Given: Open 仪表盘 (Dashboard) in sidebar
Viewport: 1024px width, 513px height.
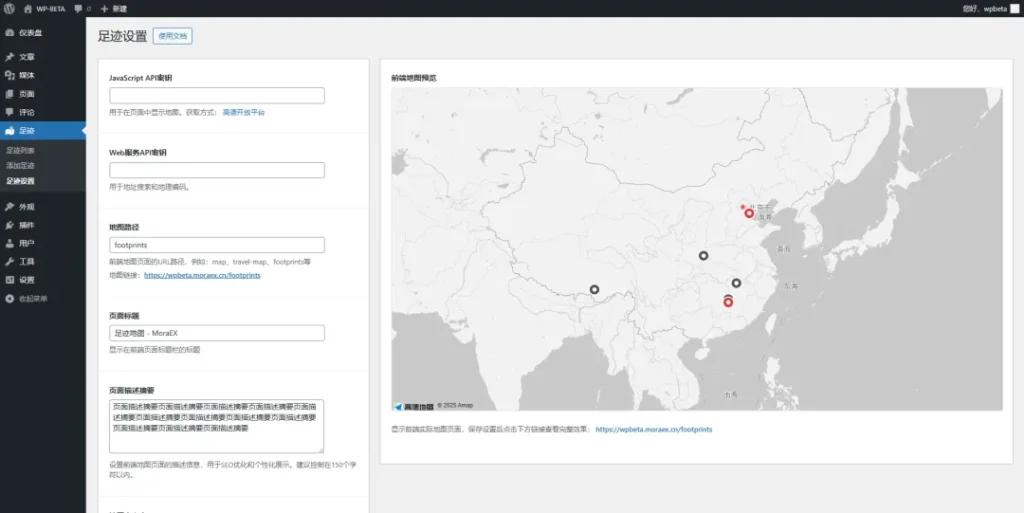Looking at the screenshot, I should (x=30, y=32).
